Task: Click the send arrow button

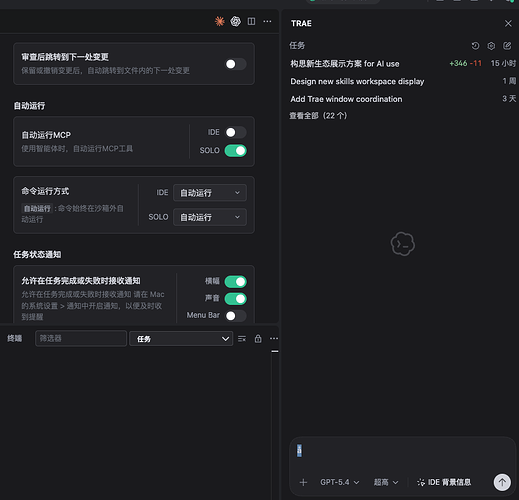Action: tap(502, 482)
